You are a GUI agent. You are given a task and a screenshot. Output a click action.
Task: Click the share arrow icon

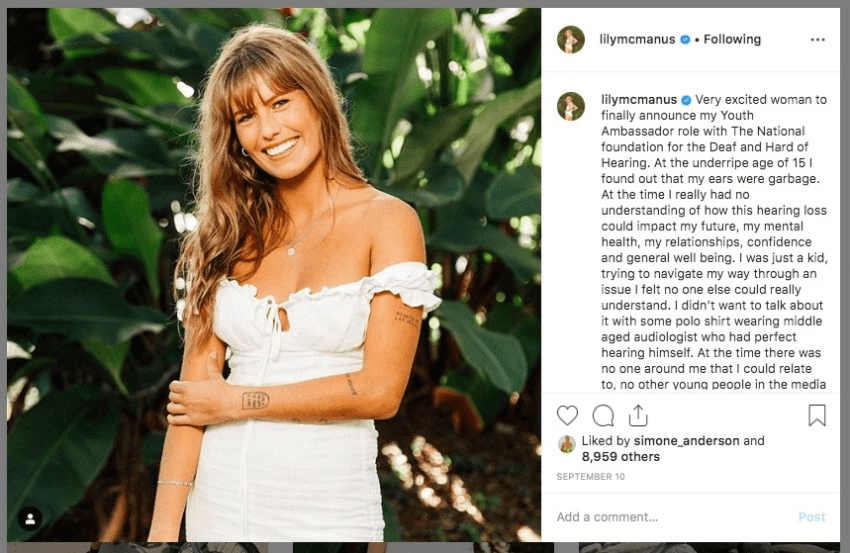point(638,415)
